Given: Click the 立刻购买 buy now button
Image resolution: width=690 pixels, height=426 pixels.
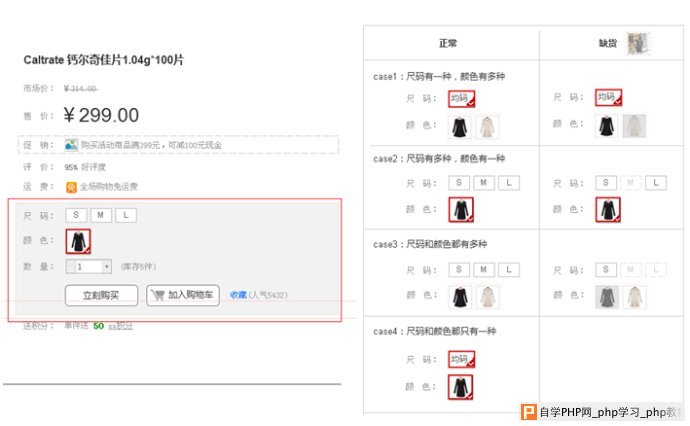Looking at the screenshot, I should [101, 295].
